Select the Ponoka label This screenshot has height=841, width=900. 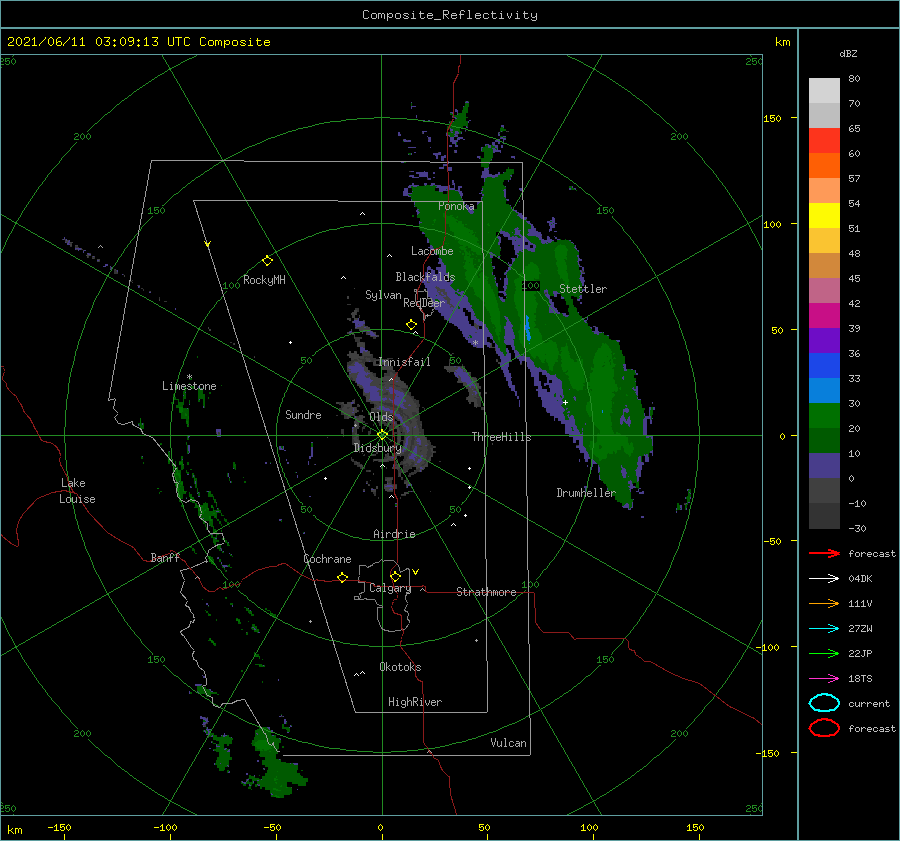(x=456, y=206)
